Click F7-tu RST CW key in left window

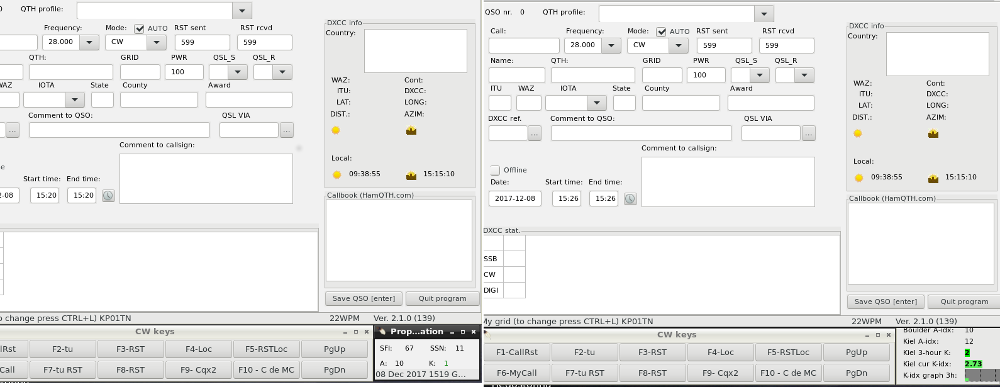pyautogui.click(x=63, y=370)
